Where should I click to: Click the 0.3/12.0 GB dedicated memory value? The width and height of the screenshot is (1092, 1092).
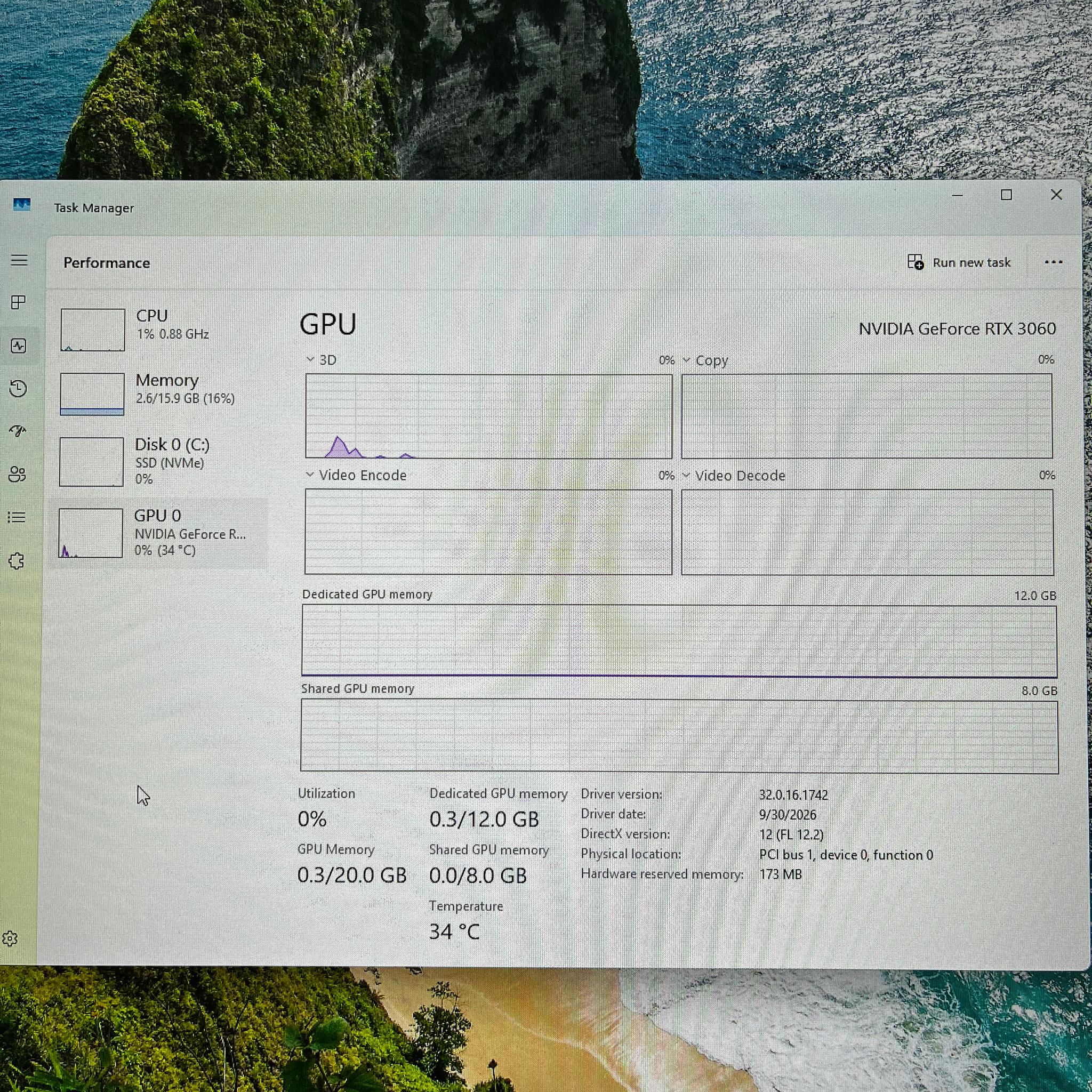(484, 819)
